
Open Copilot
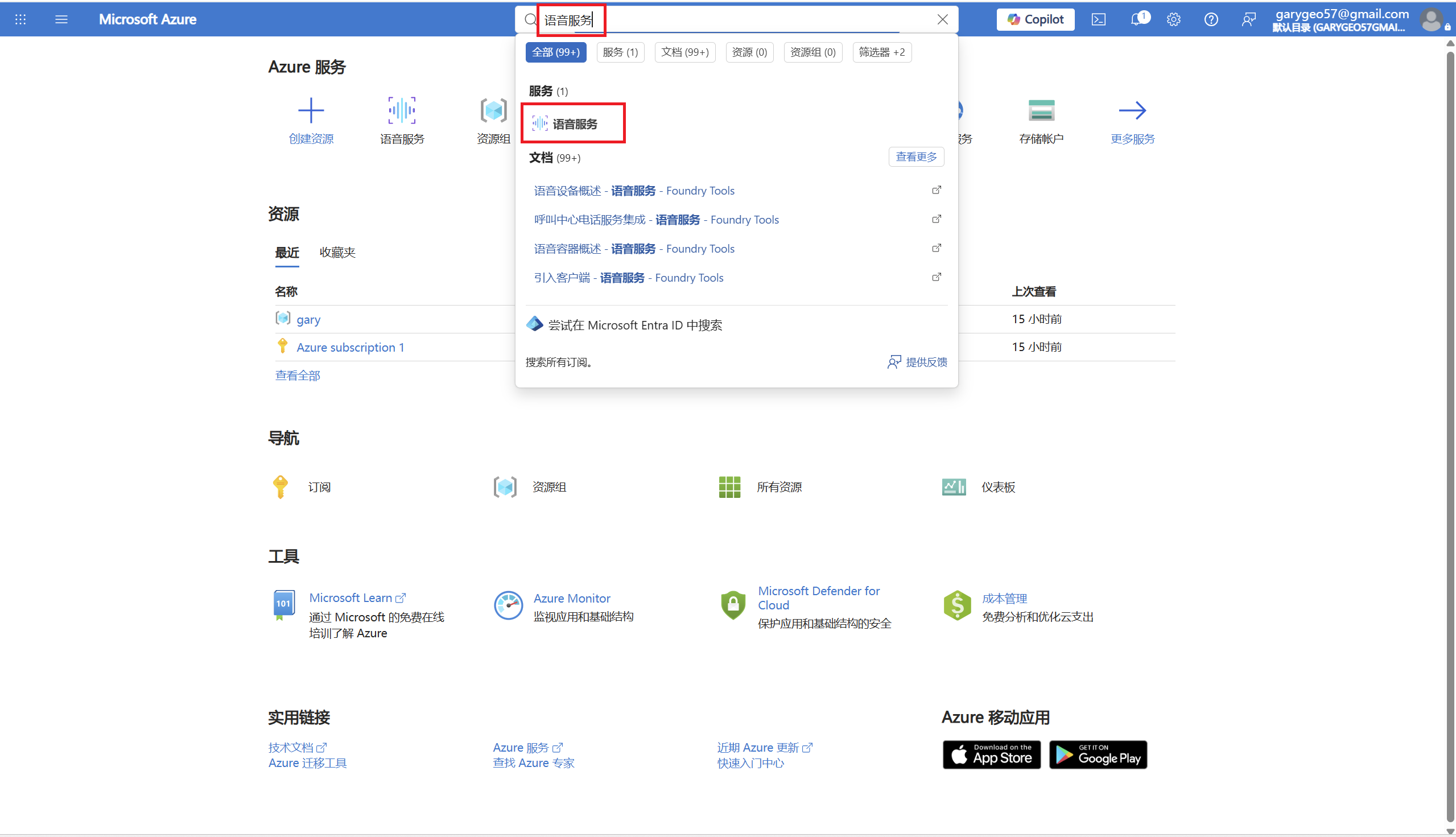(1035, 19)
